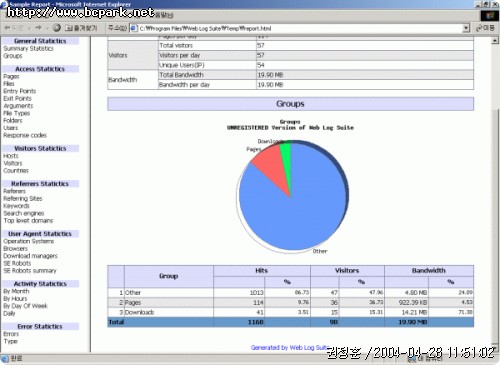Image resolution: width=500 pixels, height=365 pixels.
Task: Click the Go button beside address bar
Action: coord(485,28)
